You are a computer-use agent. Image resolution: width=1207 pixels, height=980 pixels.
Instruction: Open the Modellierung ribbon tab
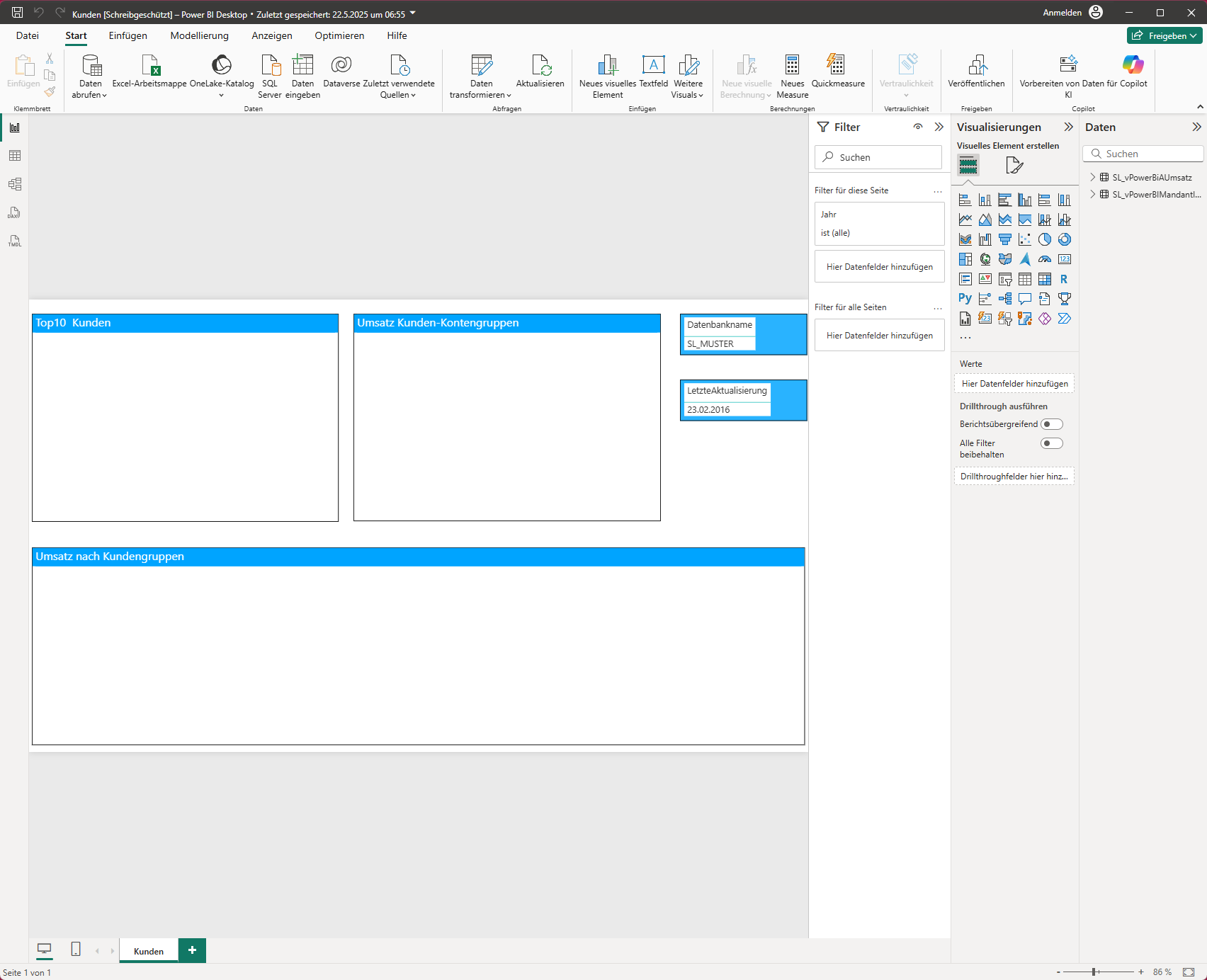[199, 35]
